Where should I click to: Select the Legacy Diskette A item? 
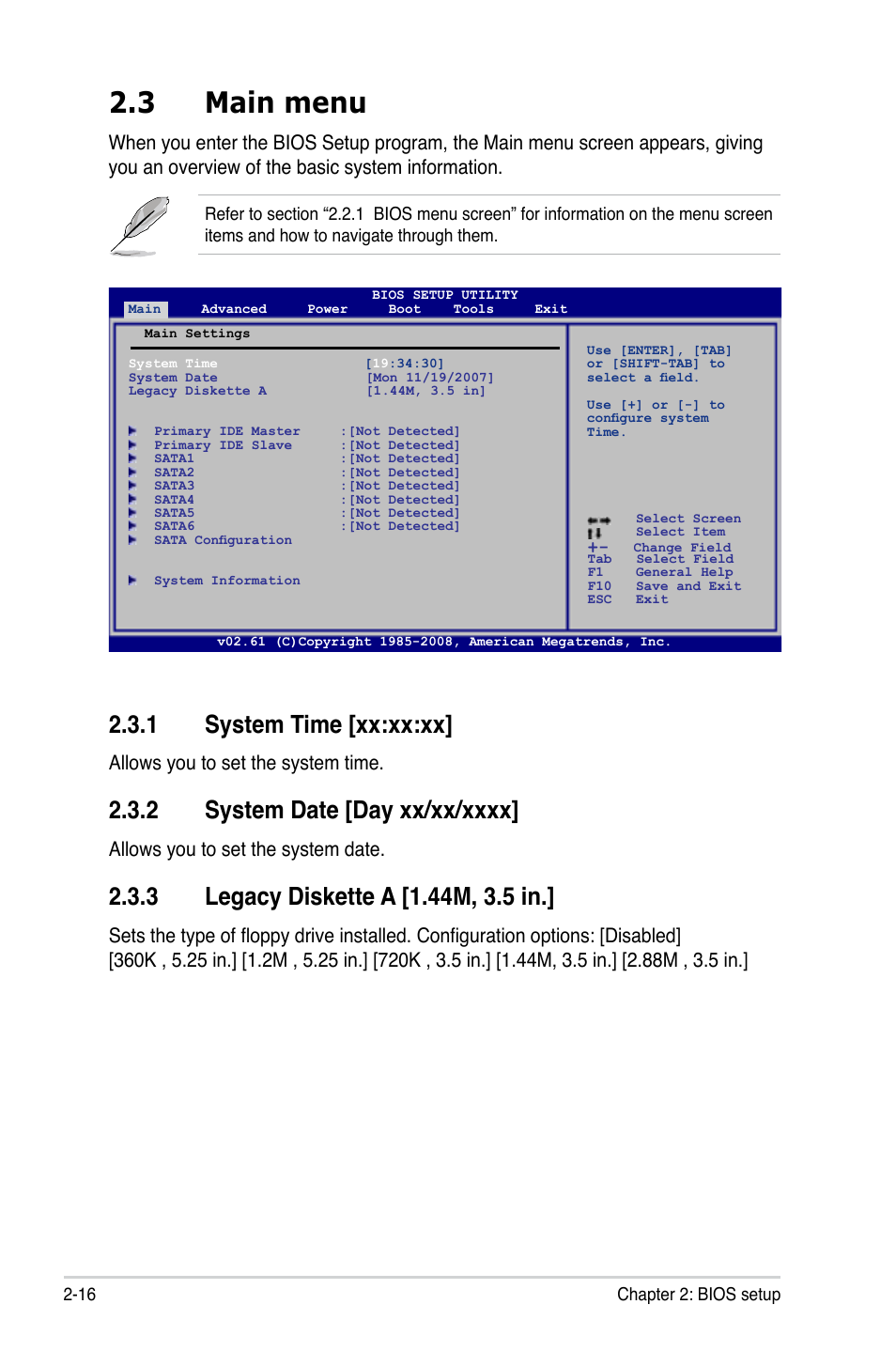point(197,391)
